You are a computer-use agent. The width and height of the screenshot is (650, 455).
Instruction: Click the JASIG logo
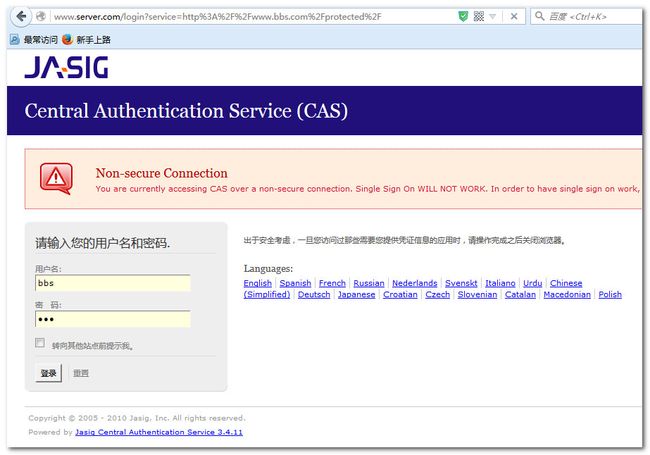(x=66, y=67)
